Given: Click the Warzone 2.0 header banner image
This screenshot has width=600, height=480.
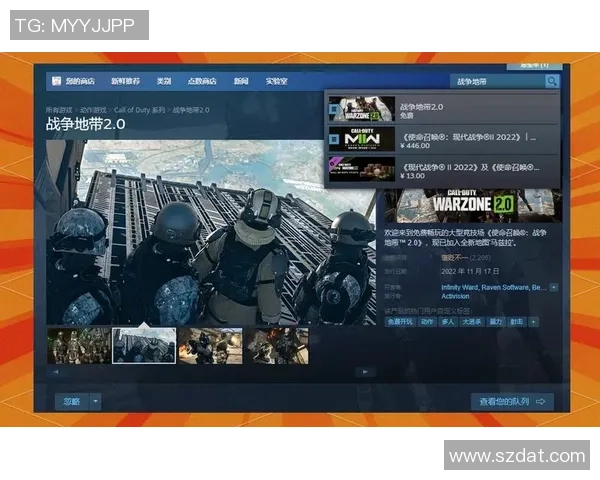Looking at the screenshot, I should click(x=473, y=206).
